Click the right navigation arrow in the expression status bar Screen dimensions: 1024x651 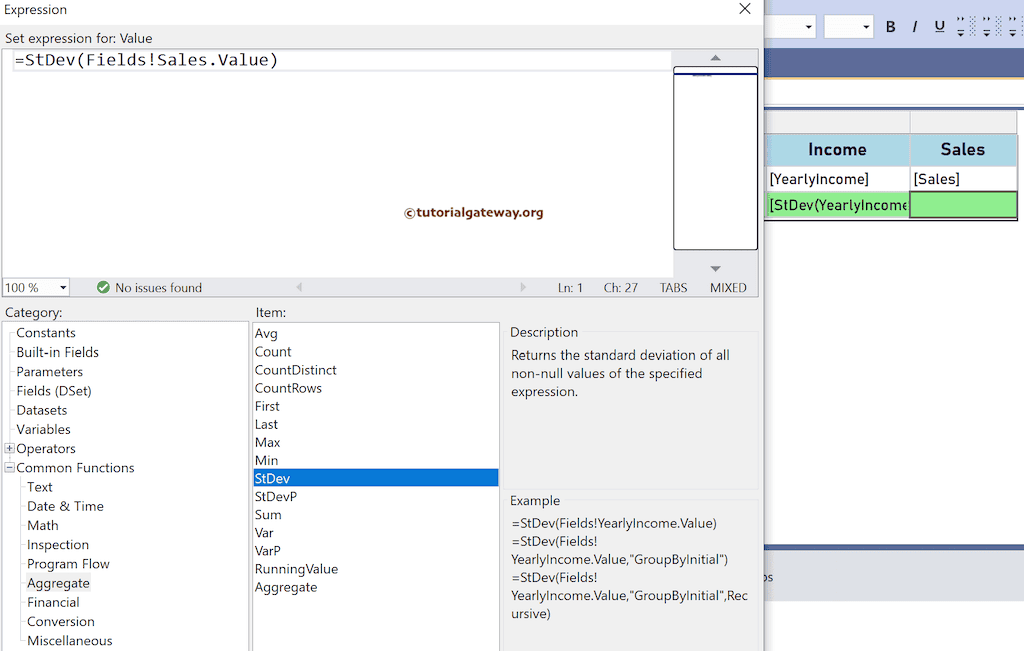[524, 287]
